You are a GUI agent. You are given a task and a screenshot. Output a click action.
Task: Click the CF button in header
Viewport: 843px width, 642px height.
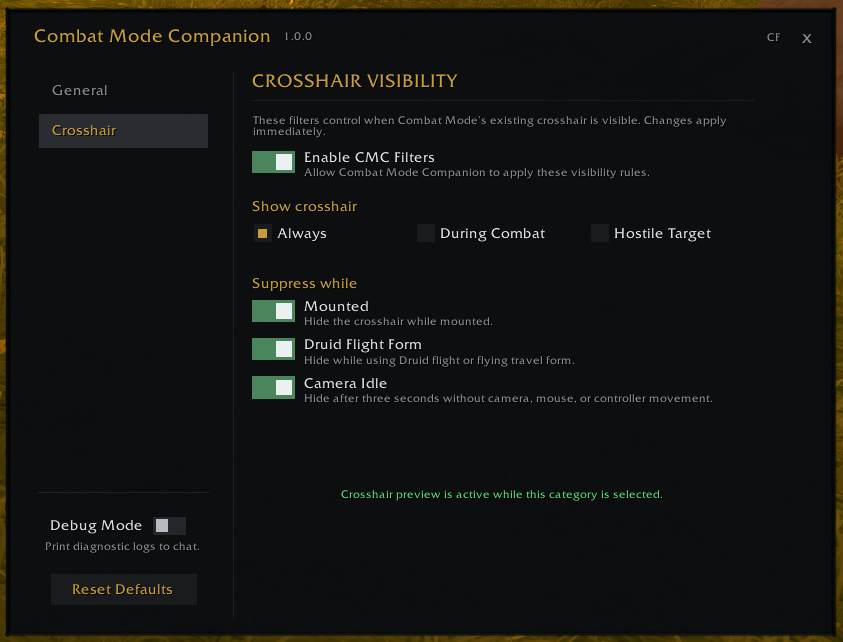click(x=773, y=37)
